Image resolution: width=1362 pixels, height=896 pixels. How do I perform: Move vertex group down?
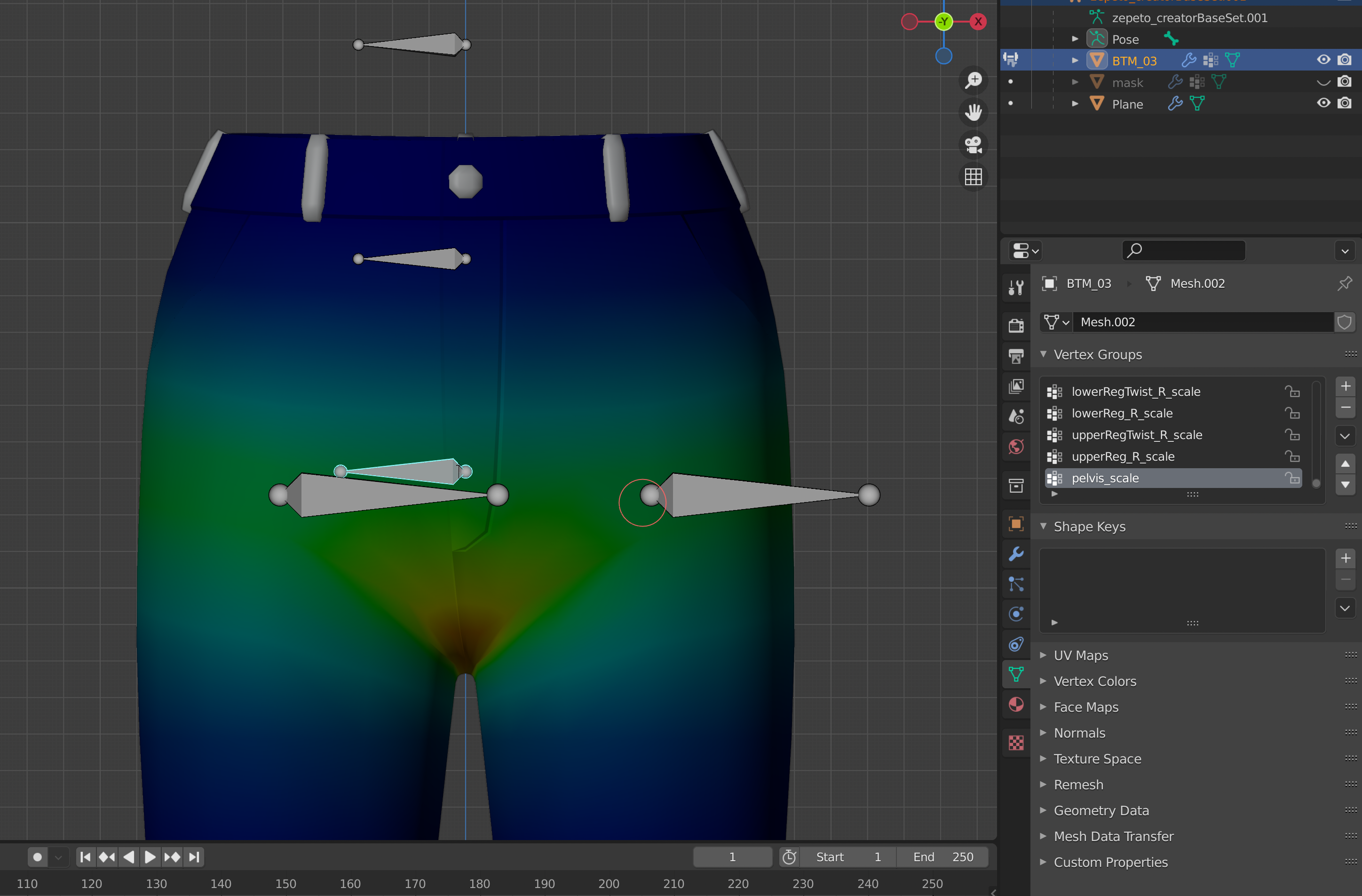coord(1346,485)
